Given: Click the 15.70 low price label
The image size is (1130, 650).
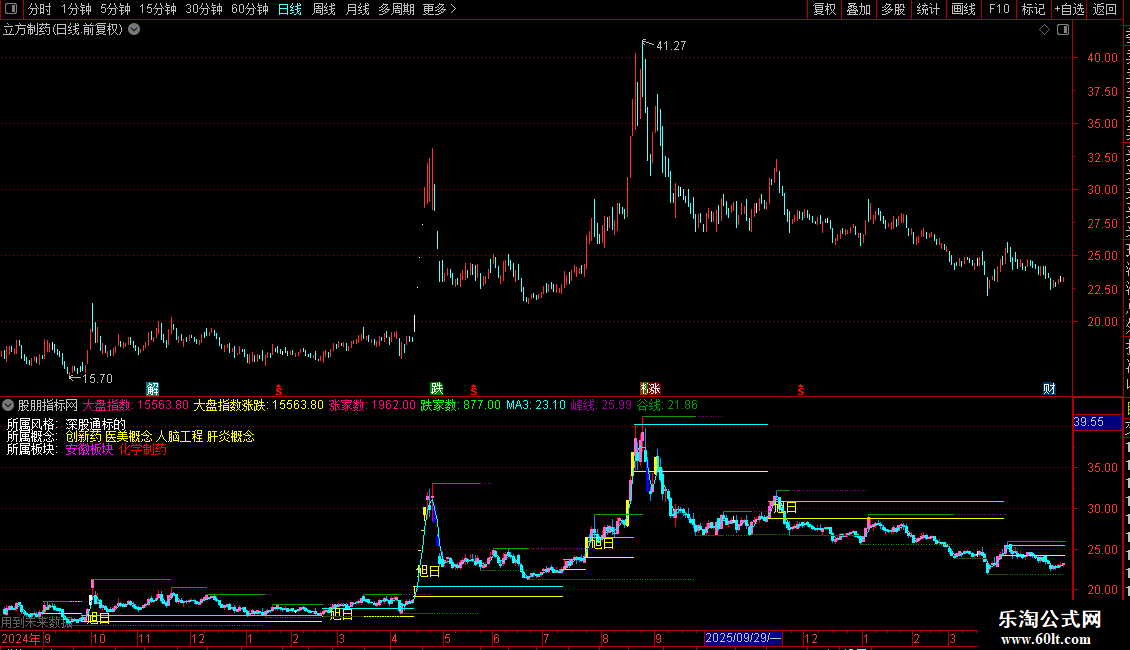Looking at the screenshot, I should click(97, 378).
